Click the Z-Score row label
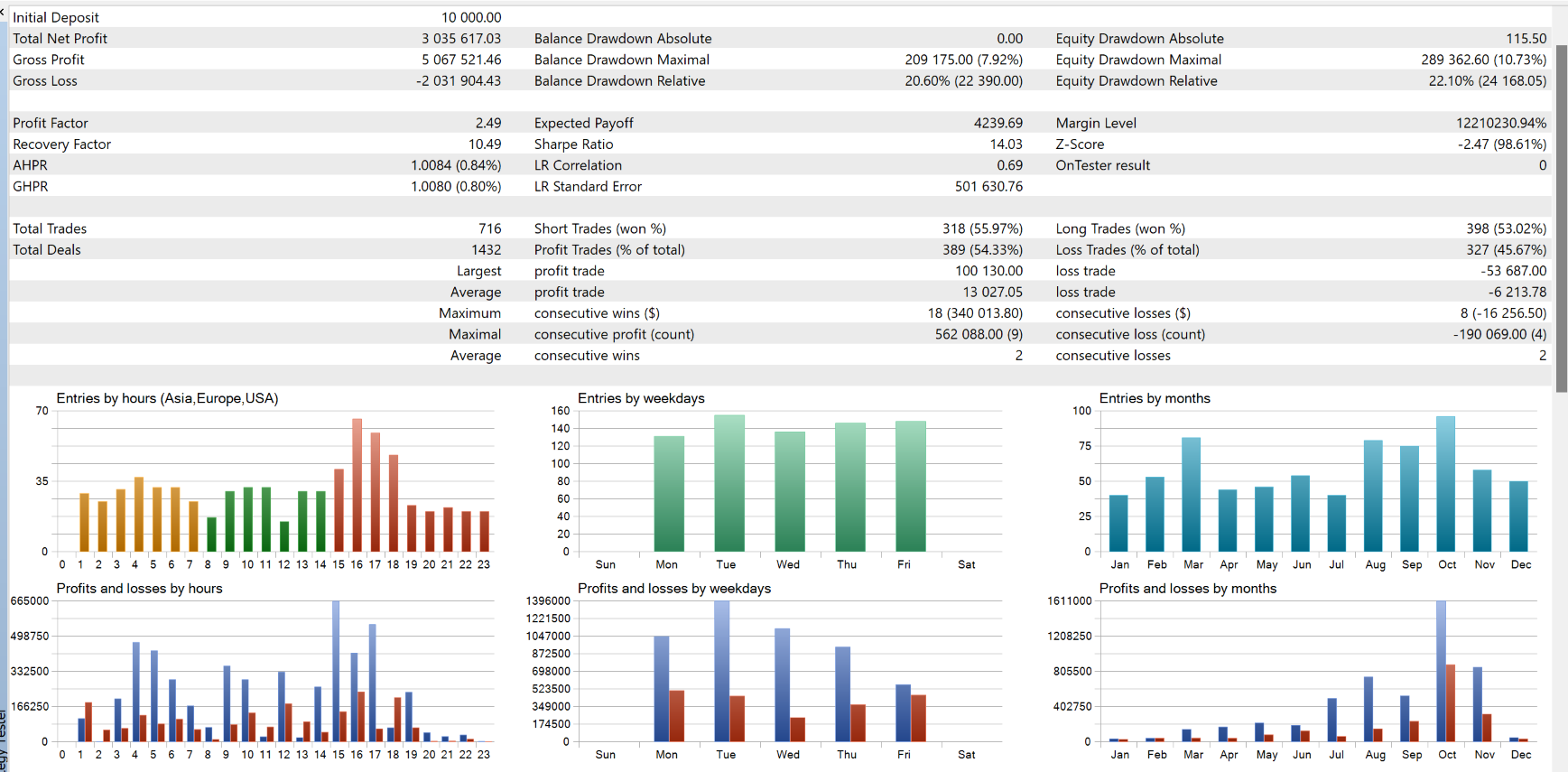This screenshot has height=772, width=1568. click(1080, 144)
